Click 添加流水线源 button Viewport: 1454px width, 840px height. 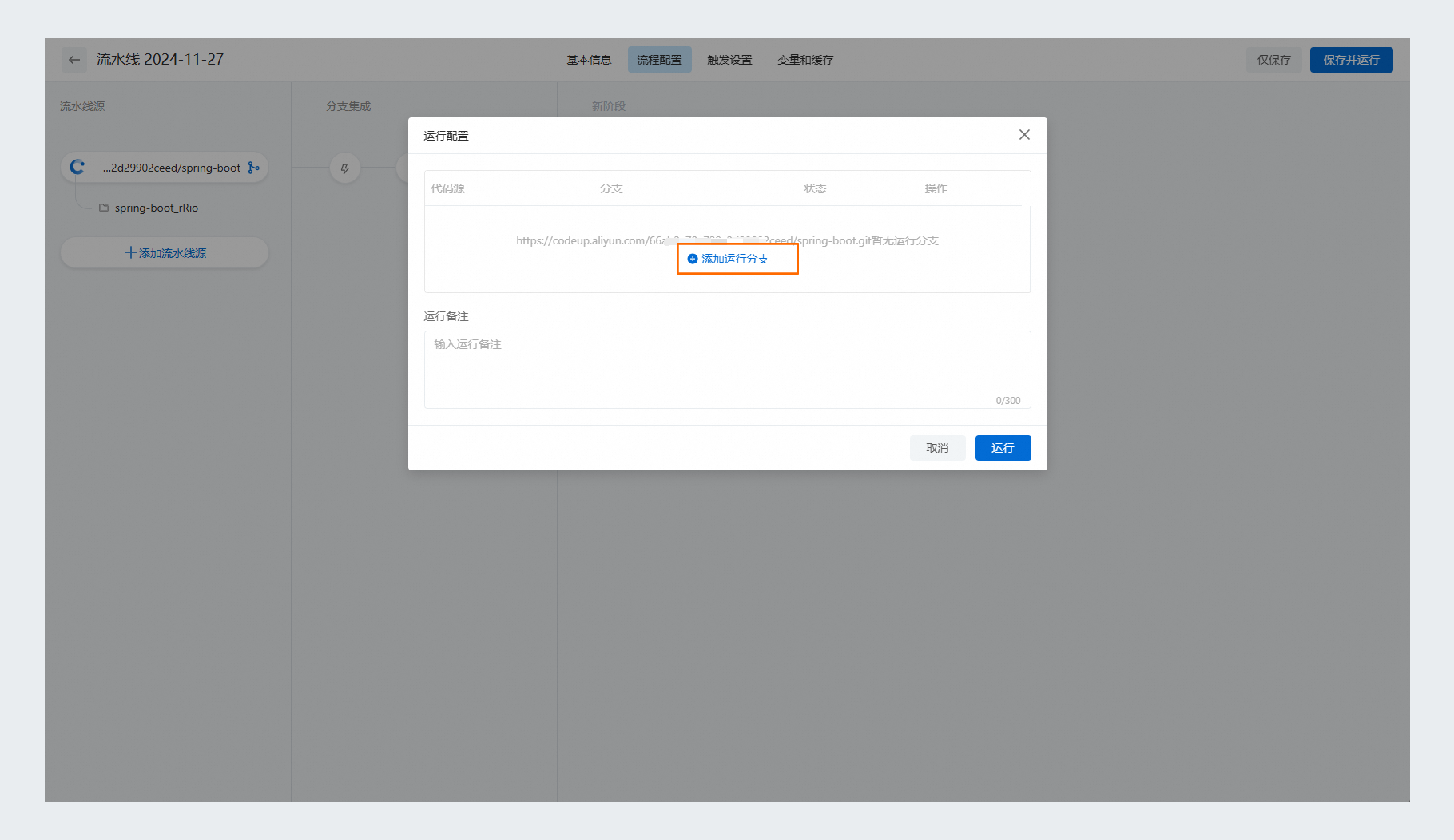[165, 253]
